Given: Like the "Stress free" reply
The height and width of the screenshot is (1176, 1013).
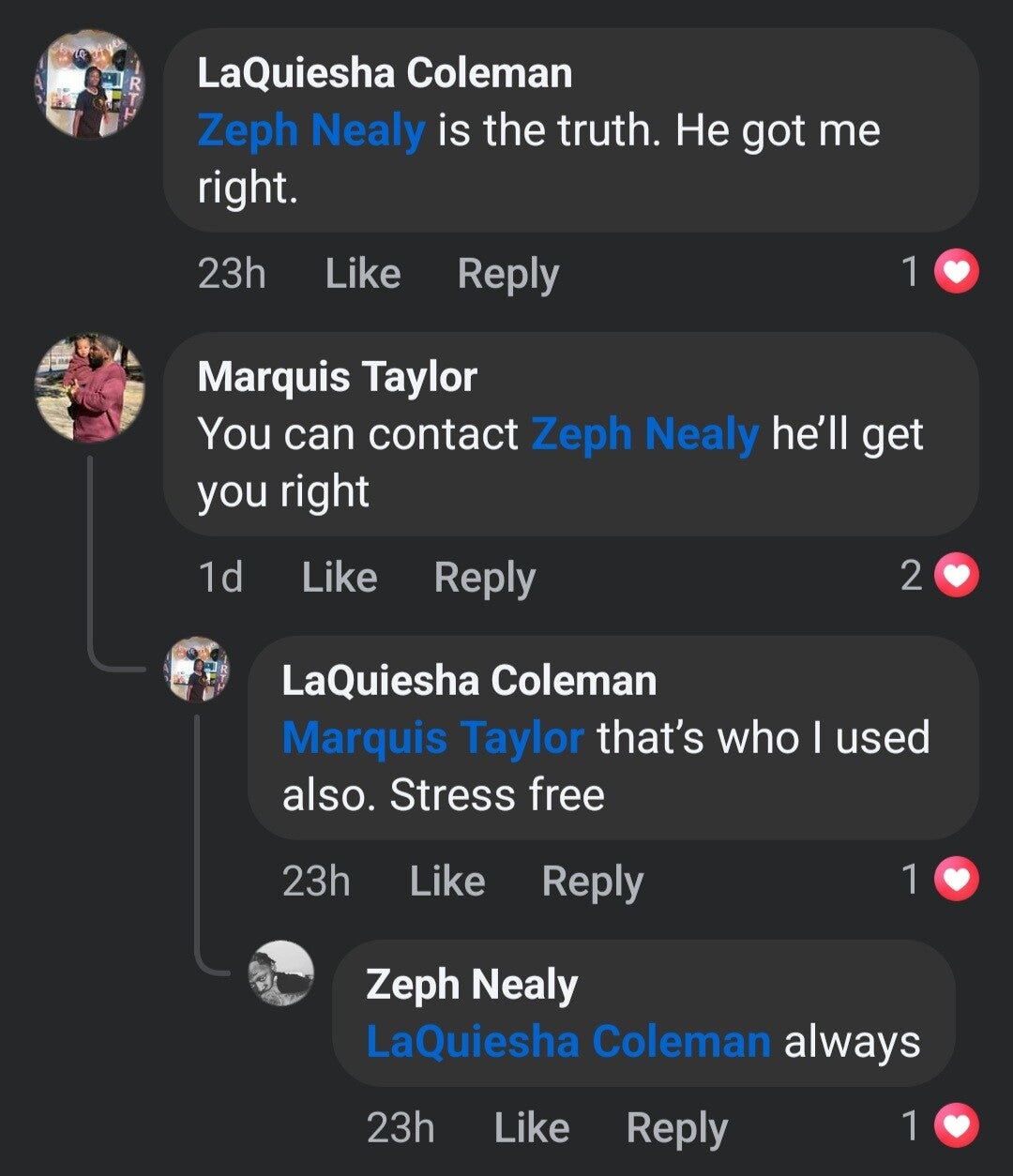Looking at the screenshot, I should [x=447, y=882].
